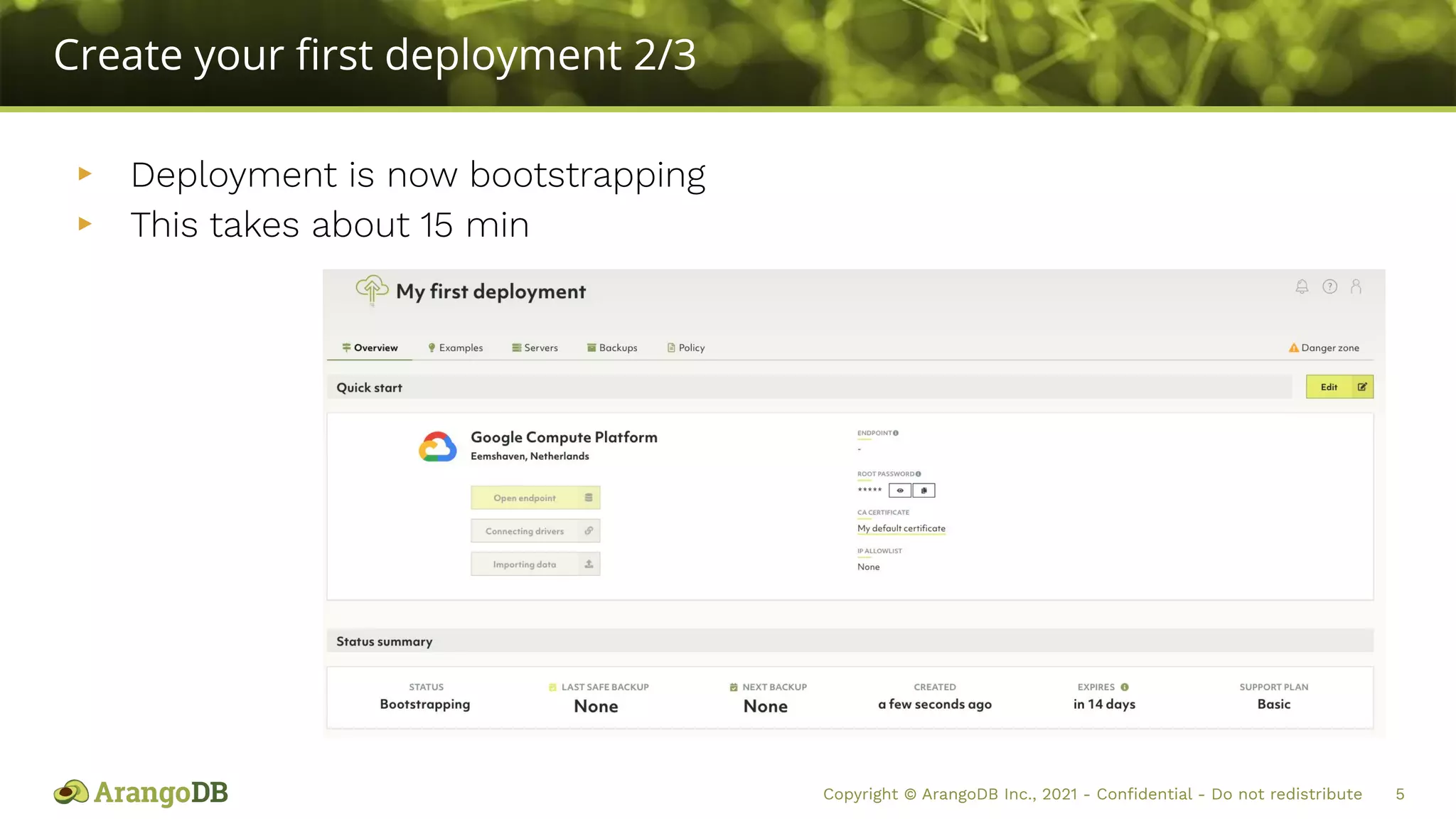Open the My default certificate link
This screenshot has width=1456, height=819.
click(x=901, y=528)
